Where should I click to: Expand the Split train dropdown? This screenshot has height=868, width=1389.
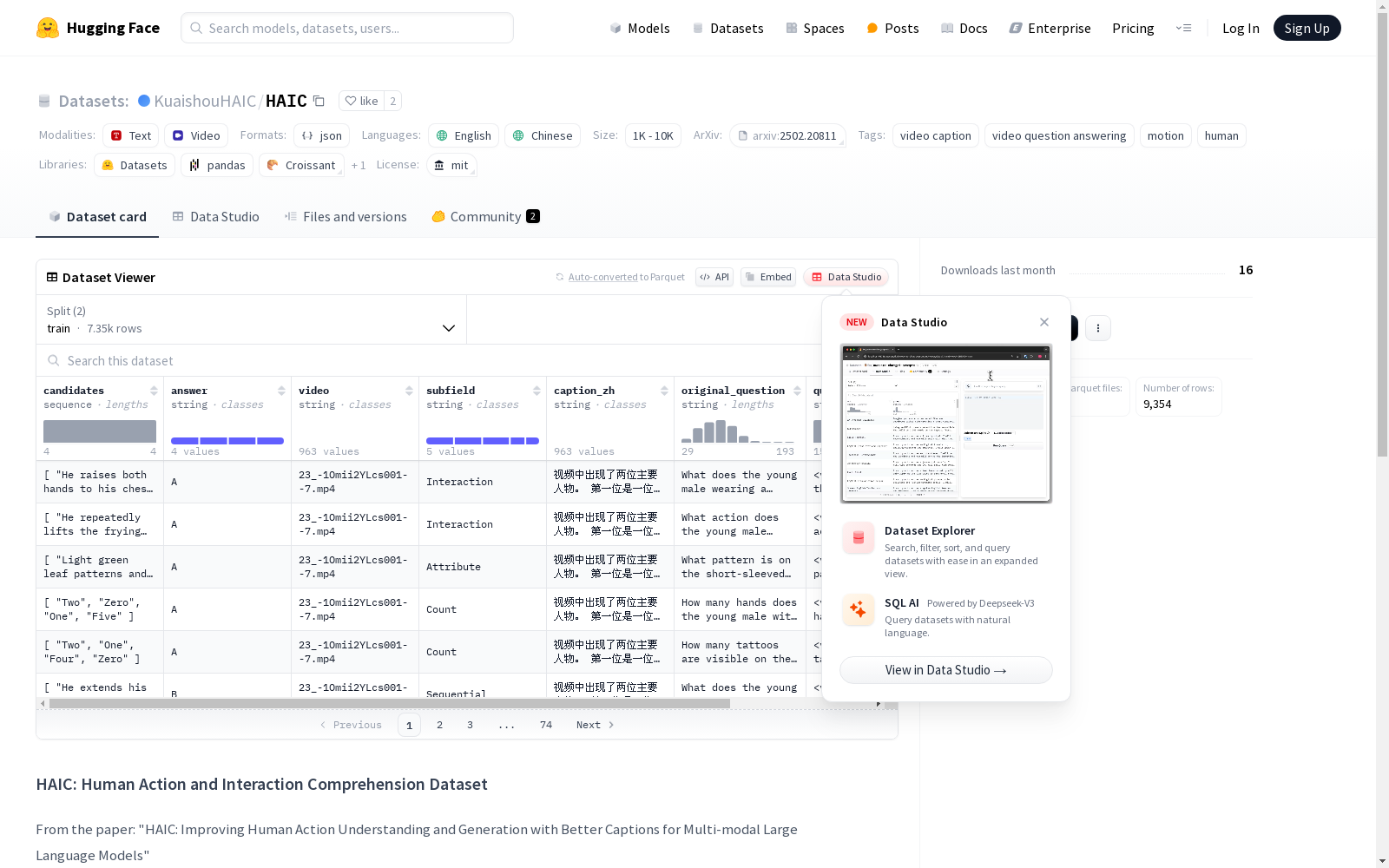click(252, 319)
